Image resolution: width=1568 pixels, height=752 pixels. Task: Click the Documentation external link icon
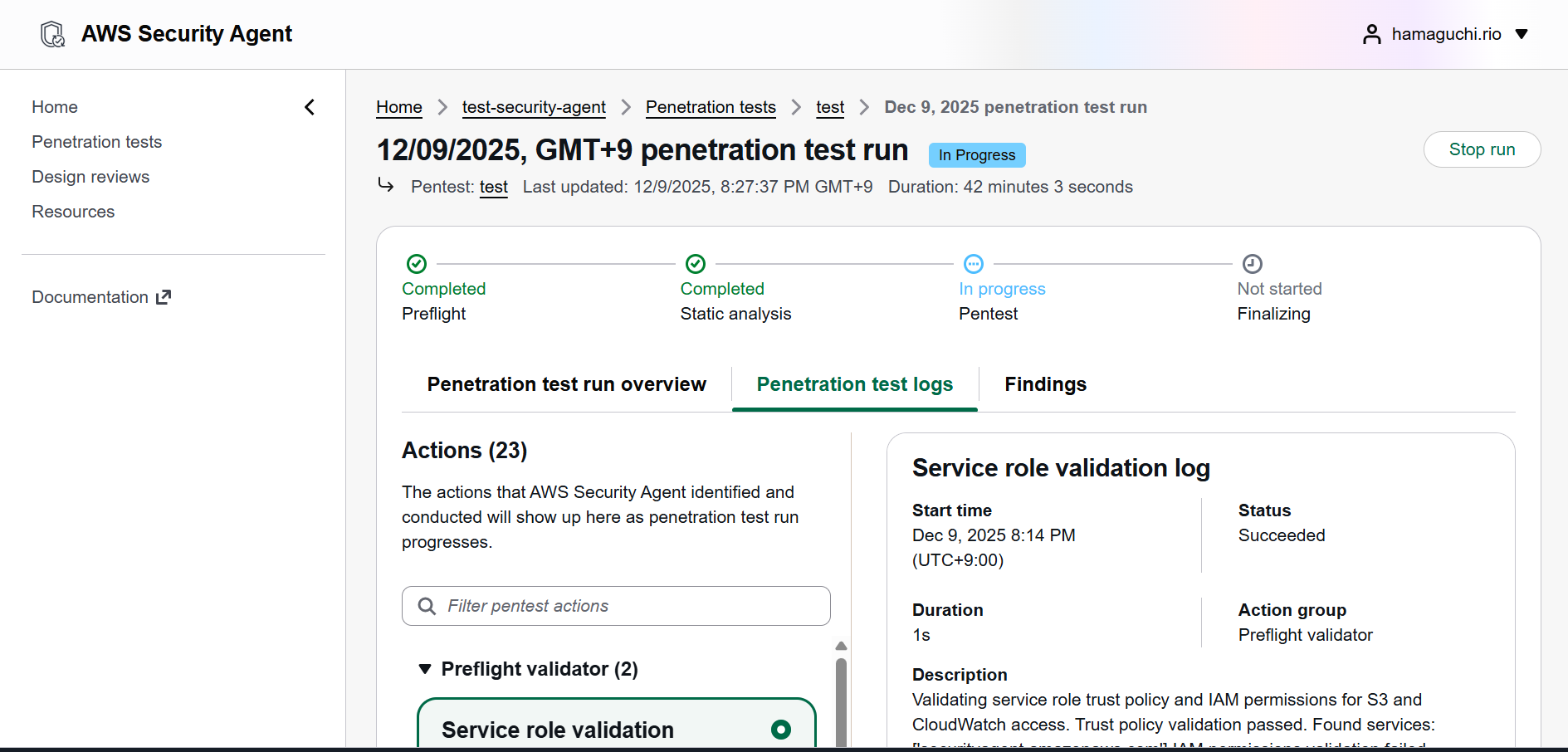(x=164, y=297)
